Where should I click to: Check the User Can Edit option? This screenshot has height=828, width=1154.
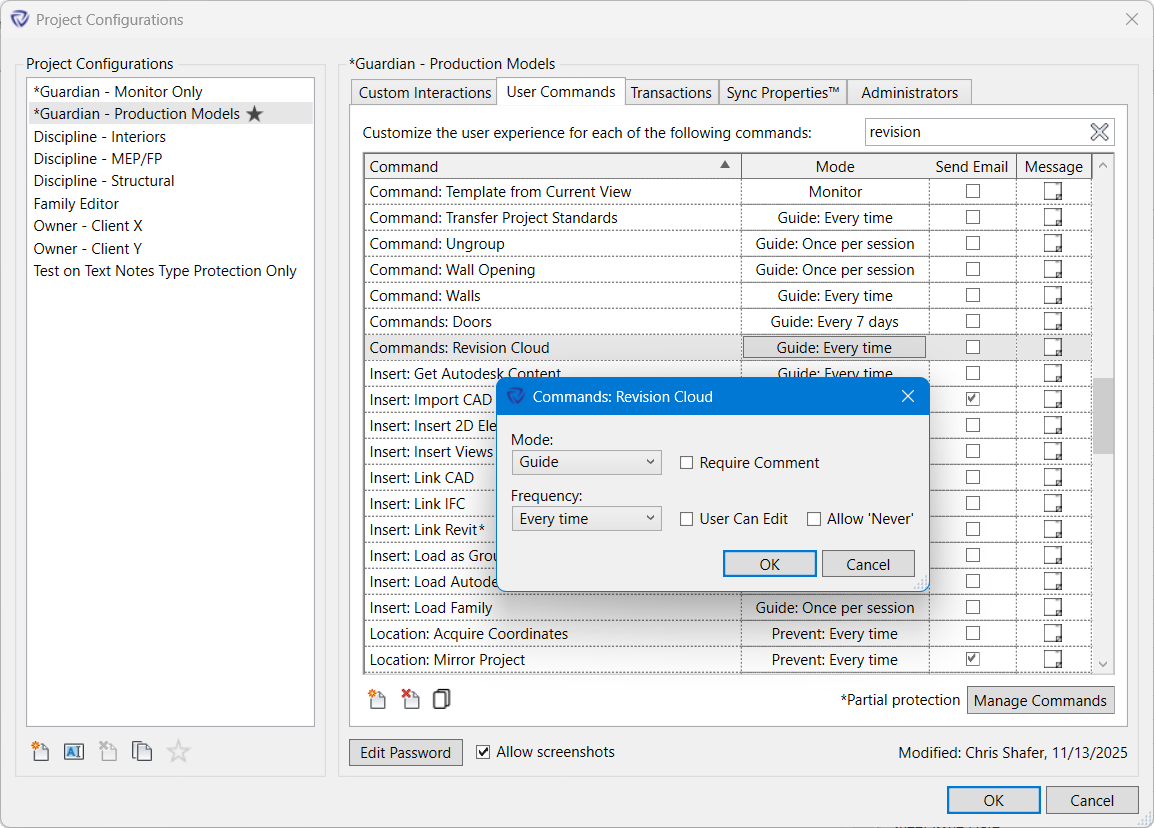point(688,518)
